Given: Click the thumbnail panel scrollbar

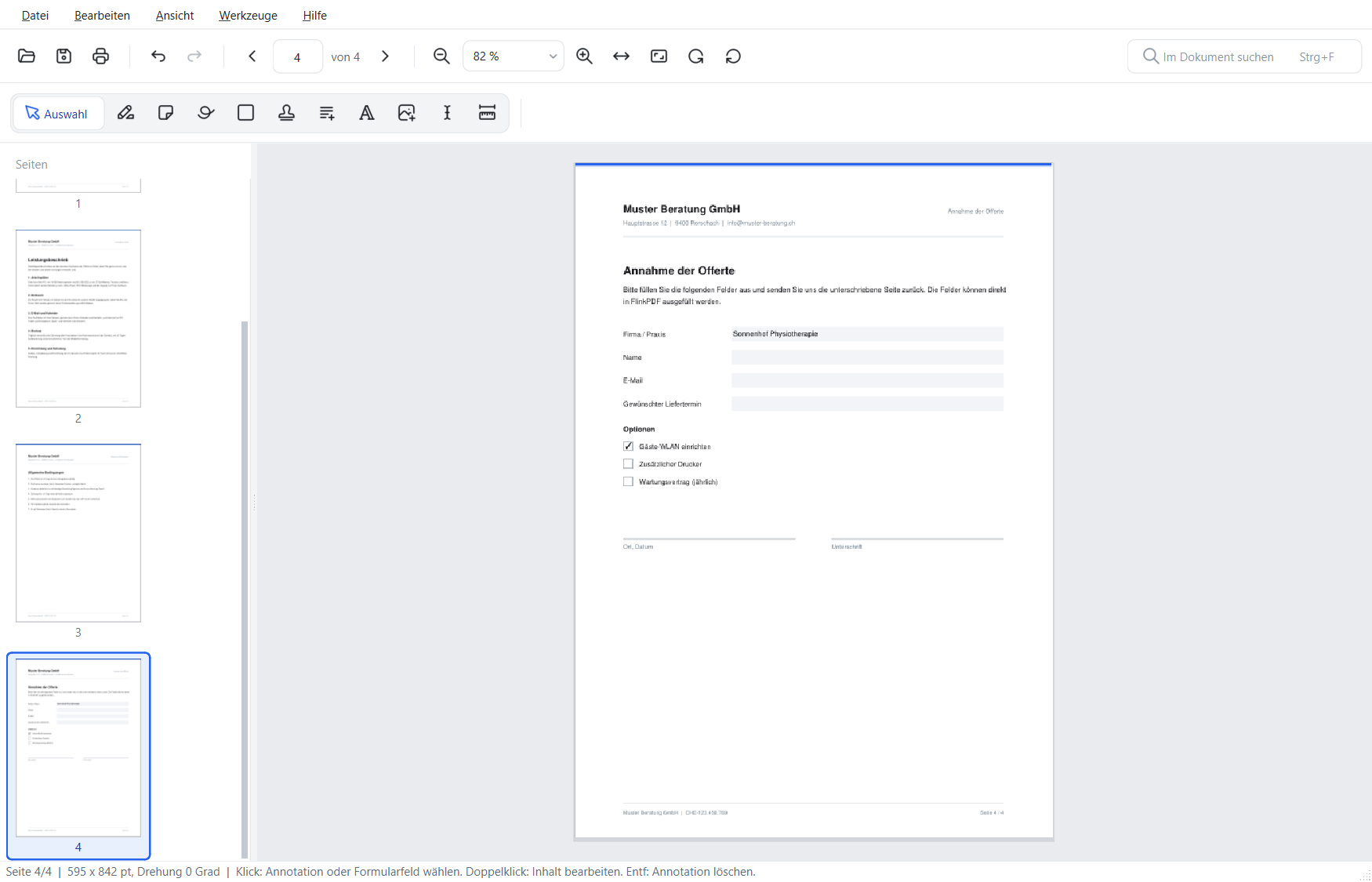Looking at the screenshot, I should click(245, 588).
